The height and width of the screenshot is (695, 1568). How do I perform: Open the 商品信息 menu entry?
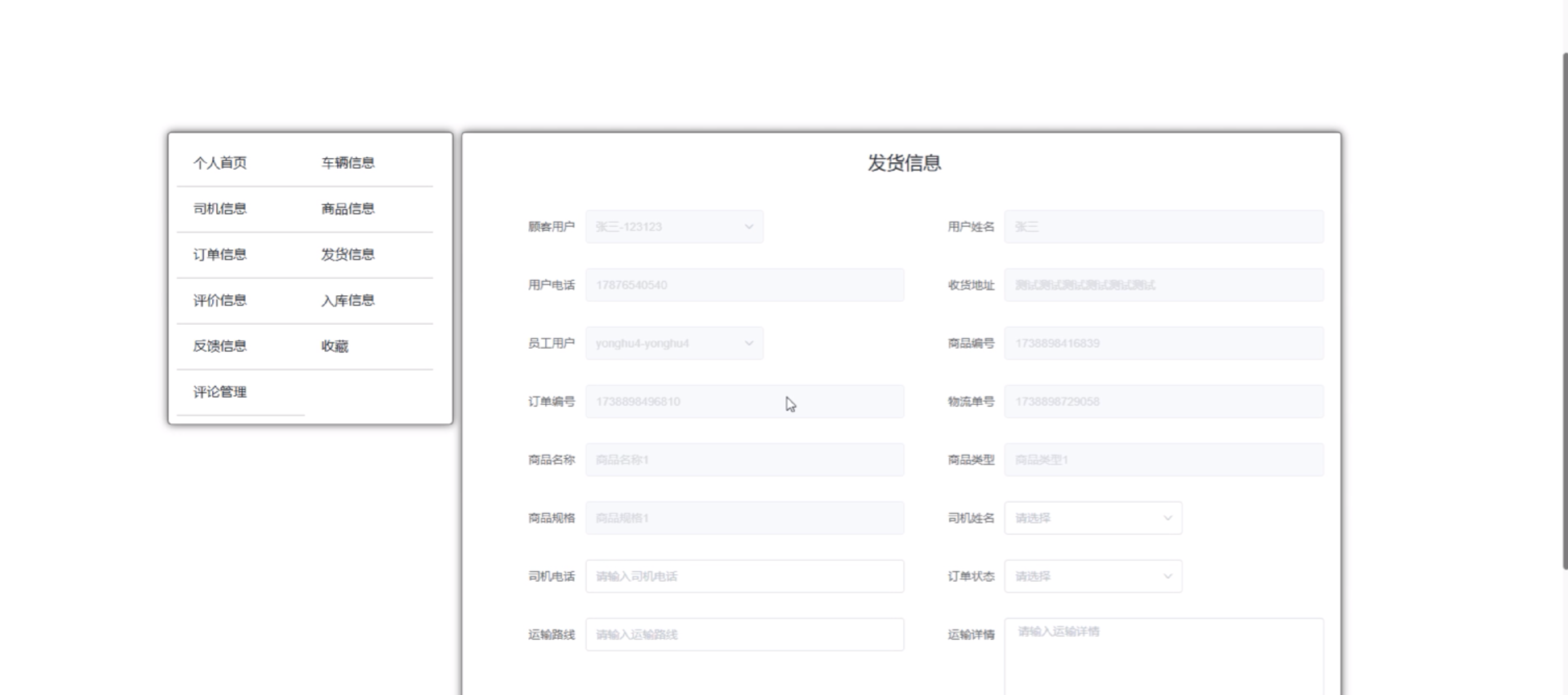(x=348, y=209)
